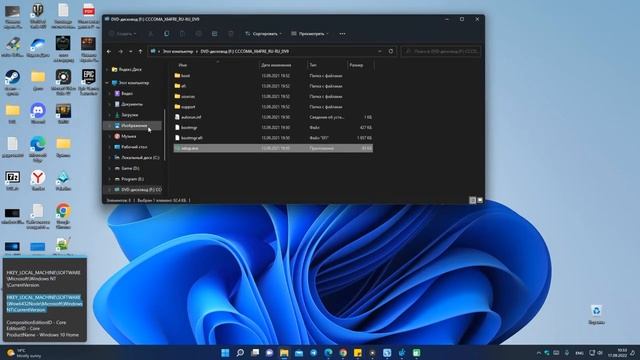
Task: Select Program (E:) drive in sidebar
Action: coord(133,179)
